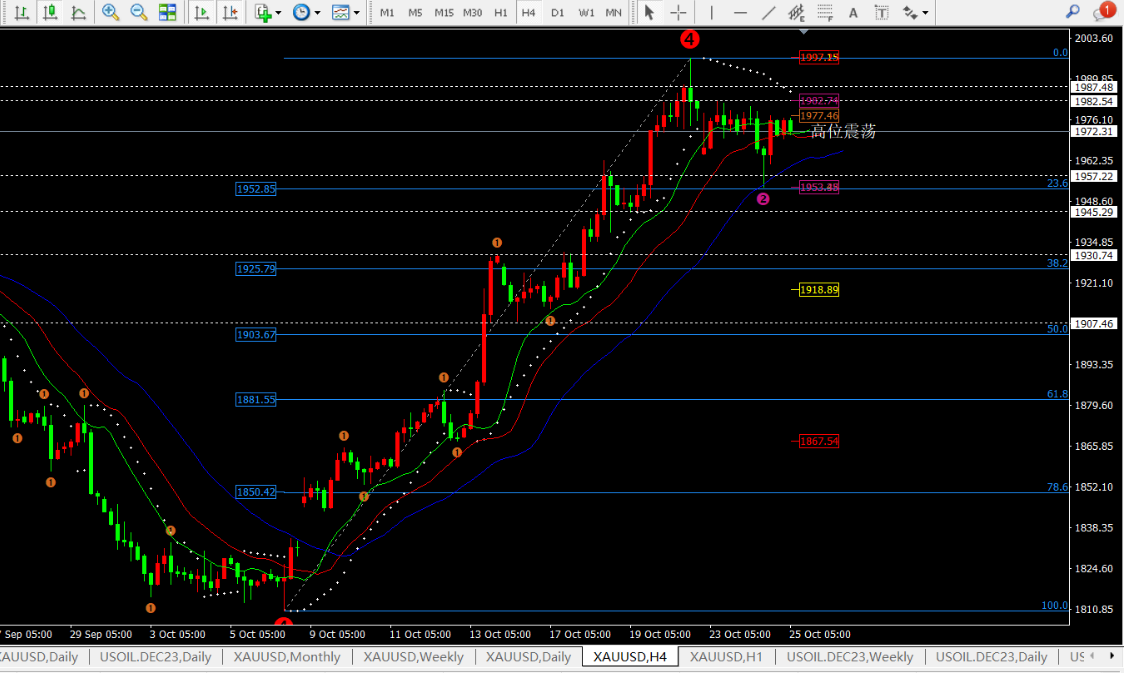The width and height of the screenshot is (1124, 673).
Task: Select the yellow 1918.89 price label
Action: tap(819, 290)
